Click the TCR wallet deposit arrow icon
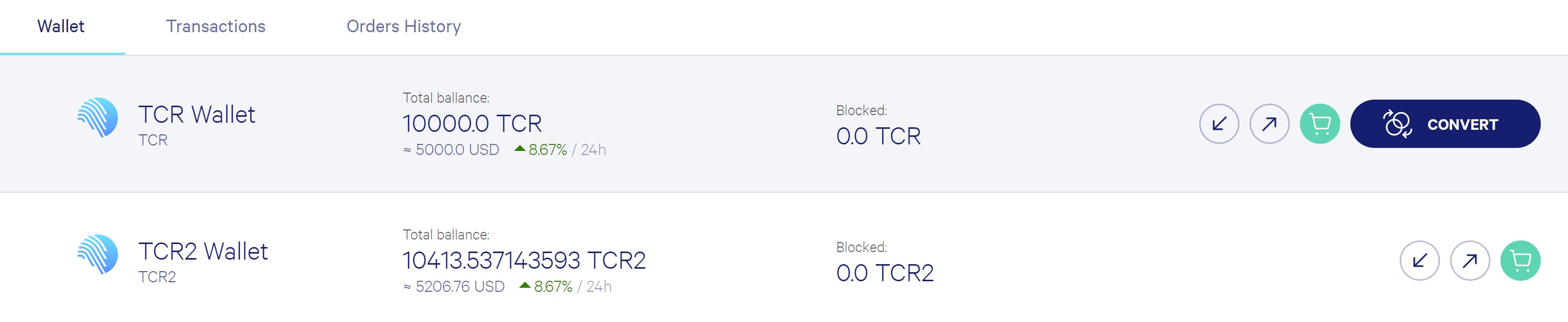This screenshot has width=1568, height=322. click(1219, 124)
